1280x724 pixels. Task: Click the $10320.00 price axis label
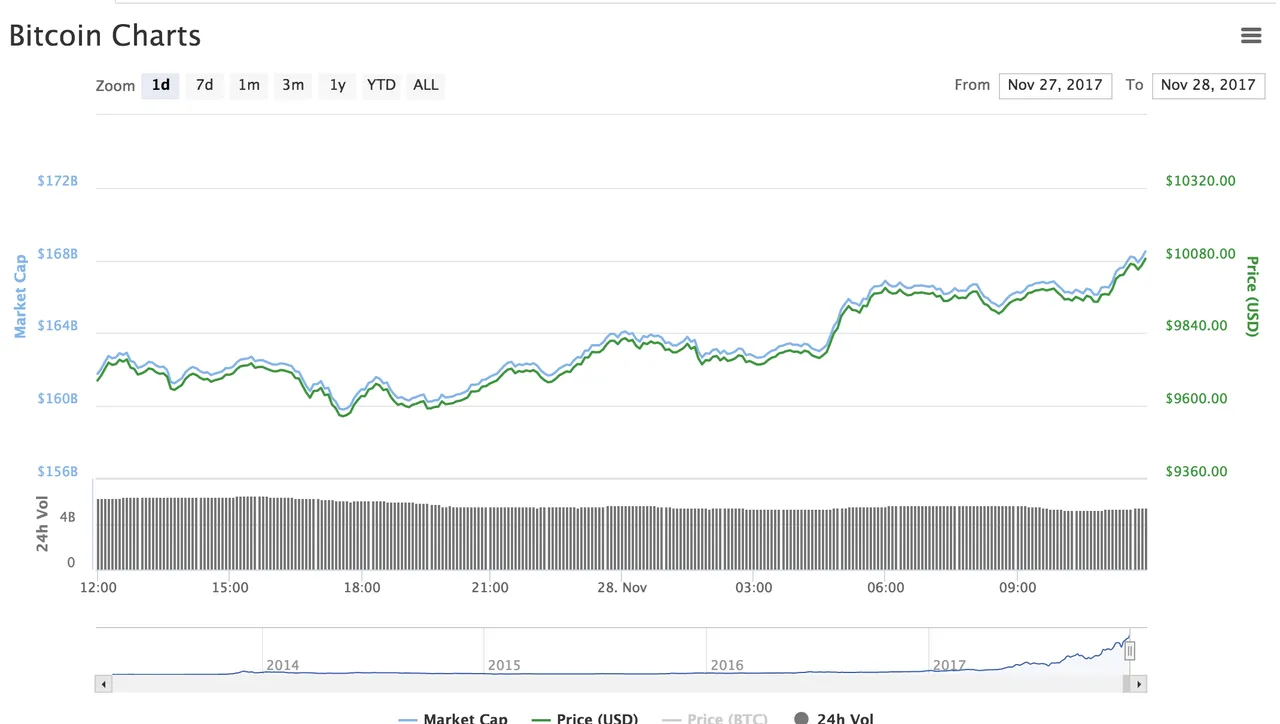[x=1201, y=181]
